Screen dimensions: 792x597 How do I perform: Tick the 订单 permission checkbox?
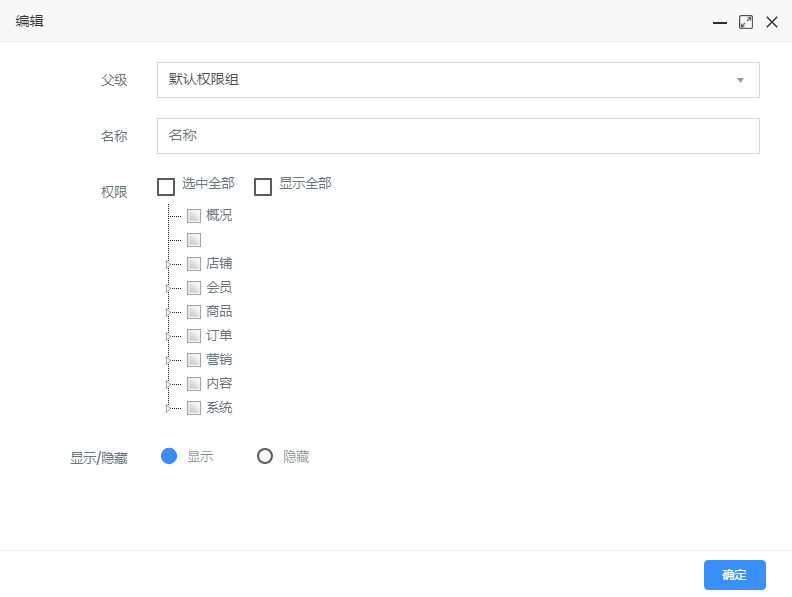click(x=194, y=336)
